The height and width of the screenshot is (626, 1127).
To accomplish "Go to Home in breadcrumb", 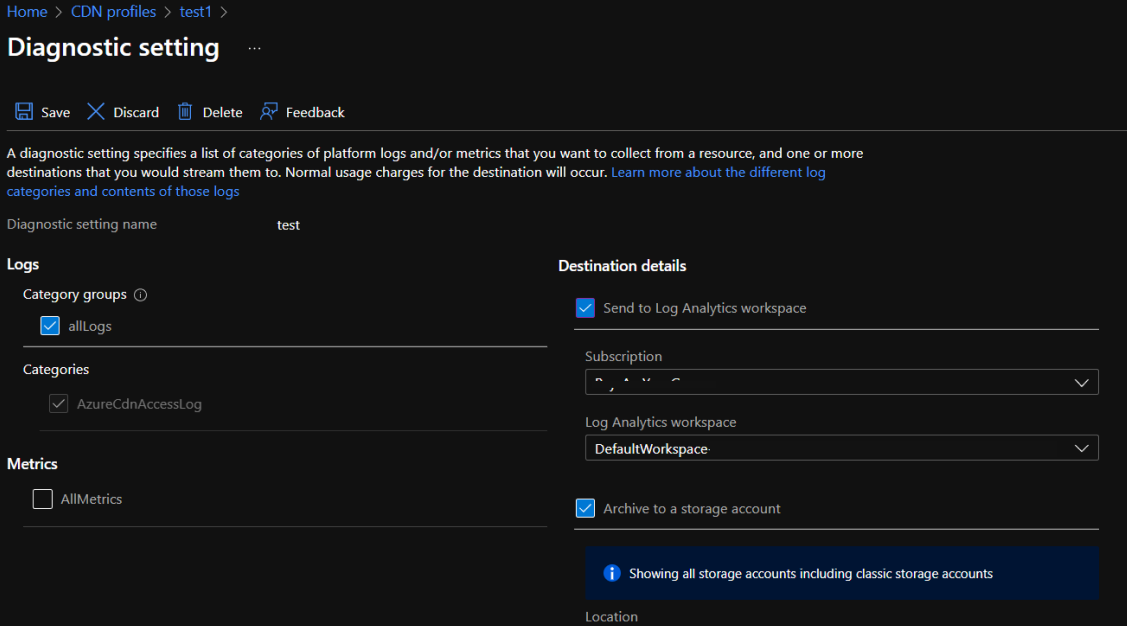I will coord(27,12).
